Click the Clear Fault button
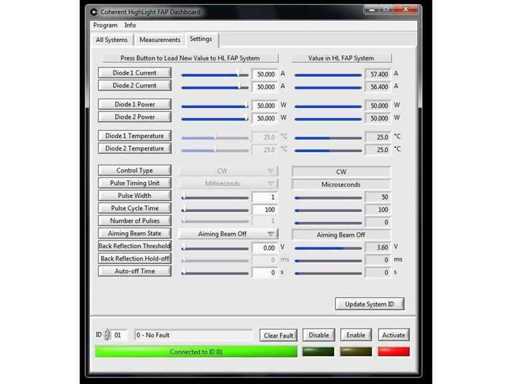Image resolution: width=512 pixels, height=384 pixels. 278,335
